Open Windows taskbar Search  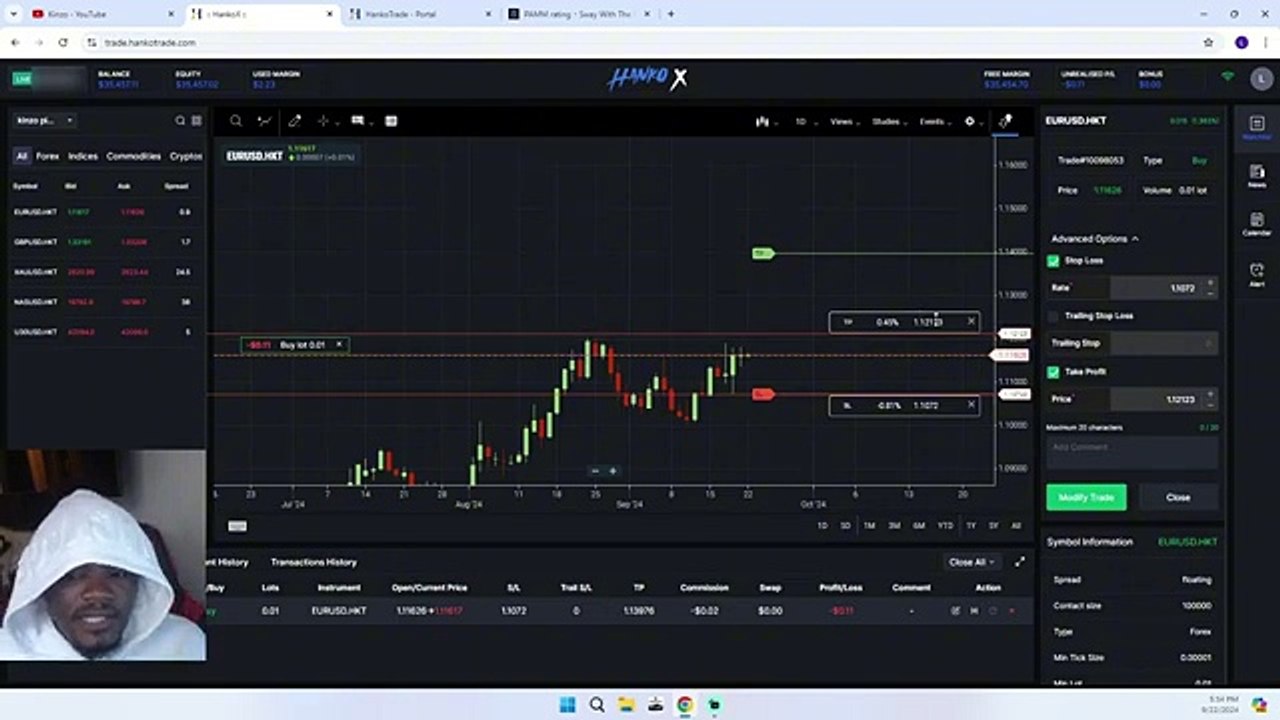[597, 704]
